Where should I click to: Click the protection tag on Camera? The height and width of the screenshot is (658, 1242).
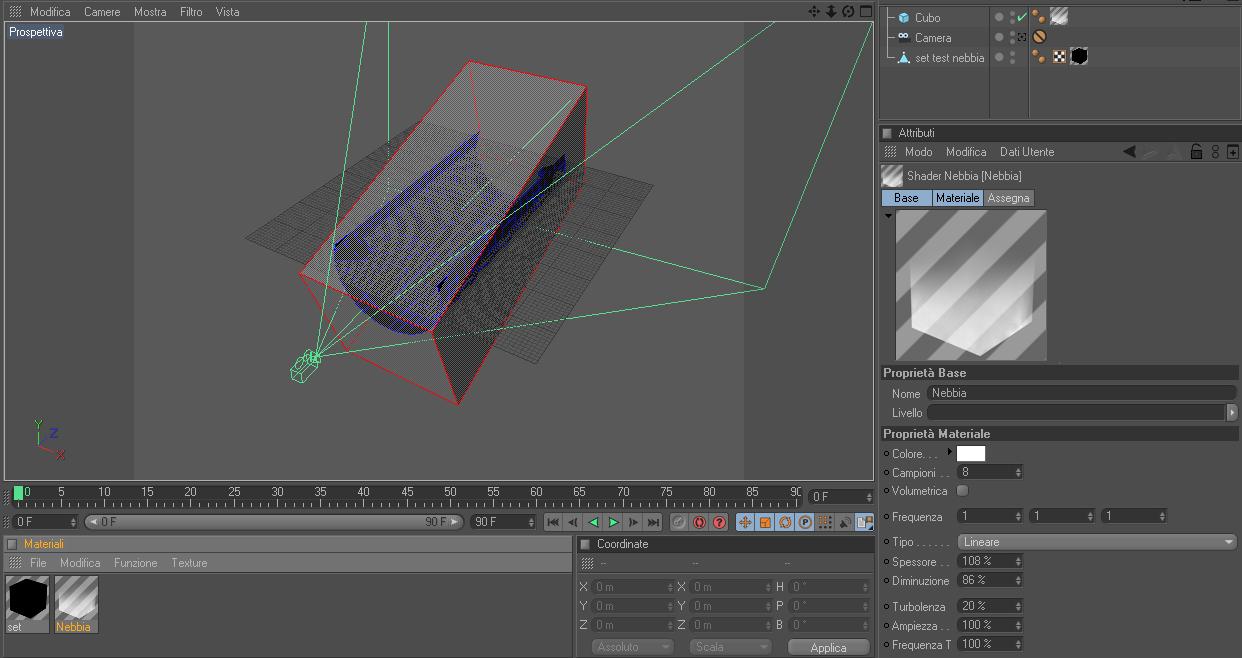(1039, 37)
